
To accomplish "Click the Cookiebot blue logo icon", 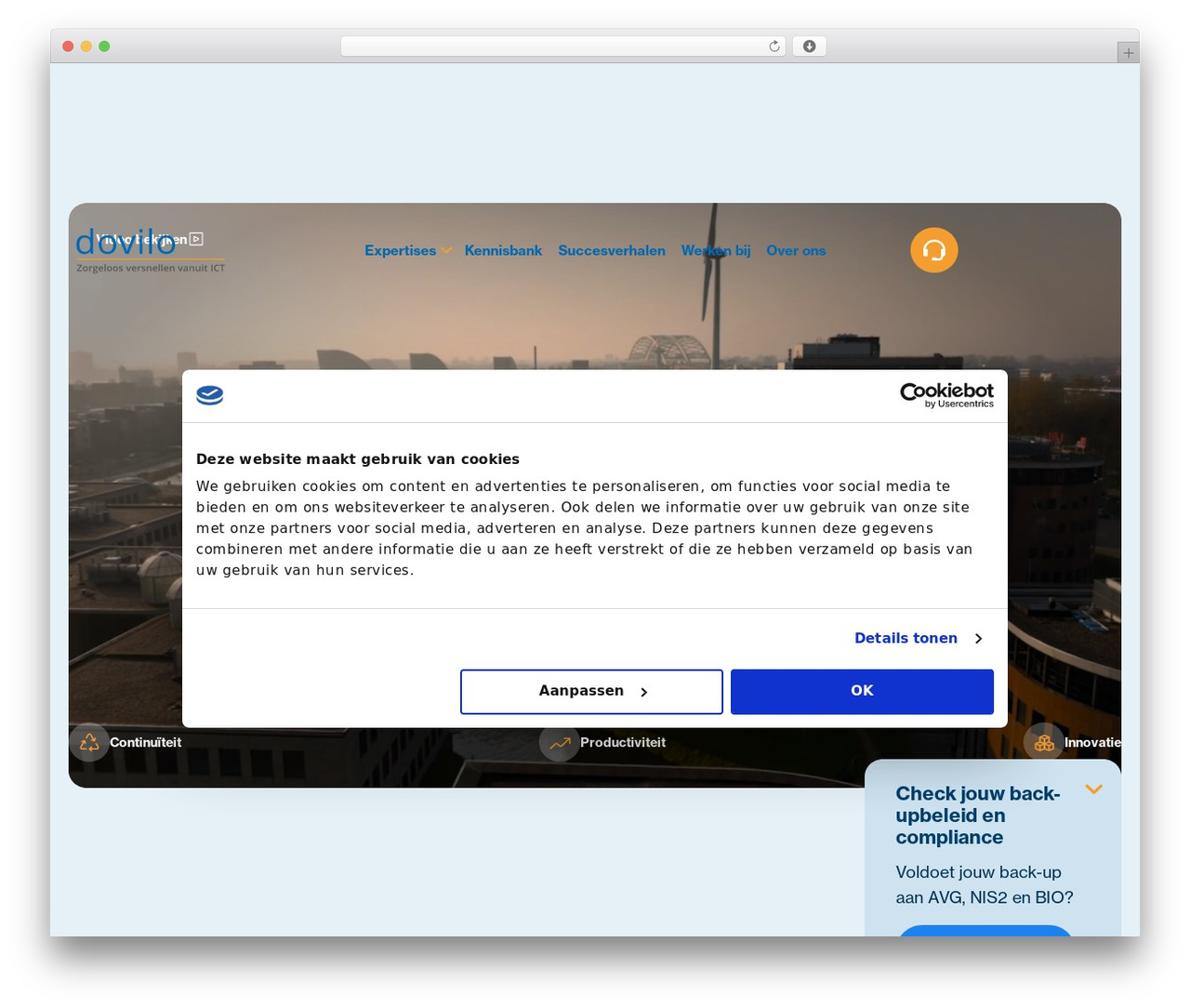I will pyautogui.click(x=210, y=395).
